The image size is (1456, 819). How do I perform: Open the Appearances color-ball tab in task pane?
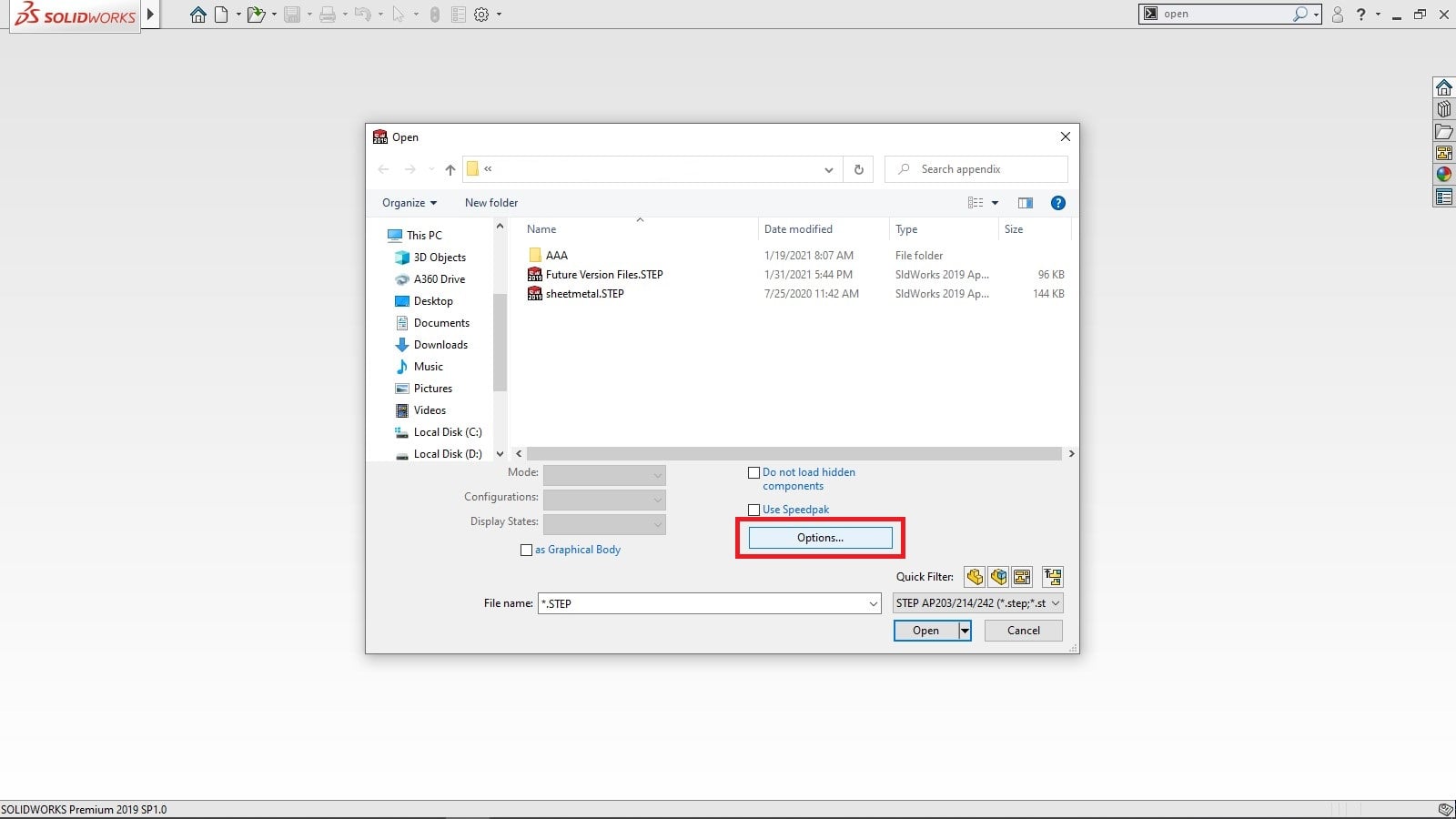coord(1444,175)
